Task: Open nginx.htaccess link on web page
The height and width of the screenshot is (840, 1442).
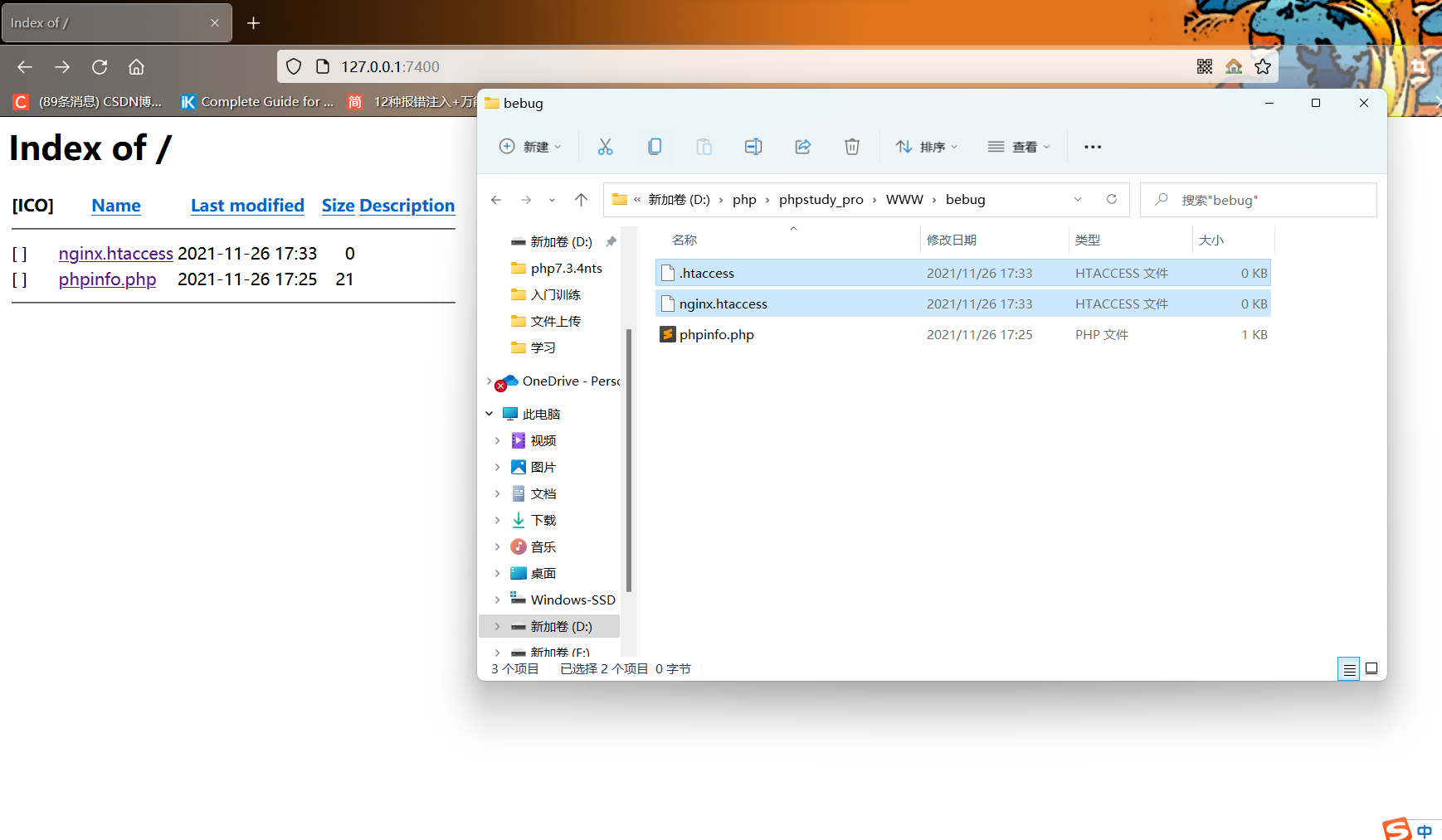Action: (116, 253)
